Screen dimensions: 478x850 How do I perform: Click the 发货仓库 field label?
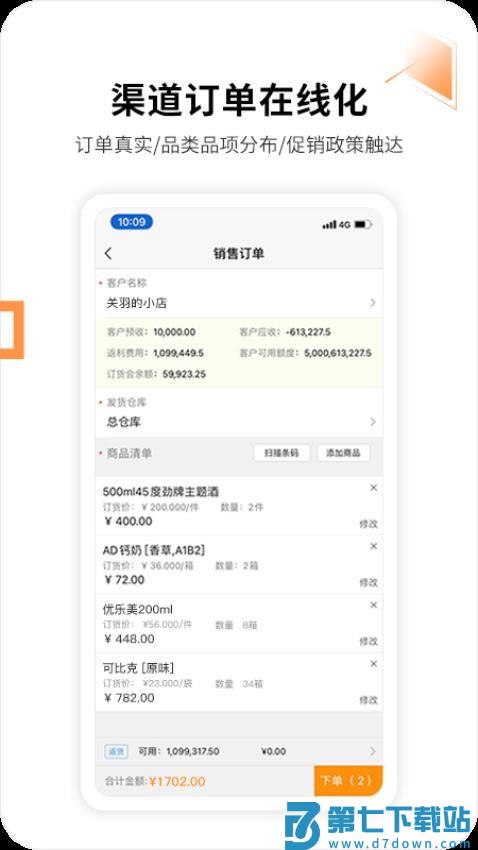(126, 402)
